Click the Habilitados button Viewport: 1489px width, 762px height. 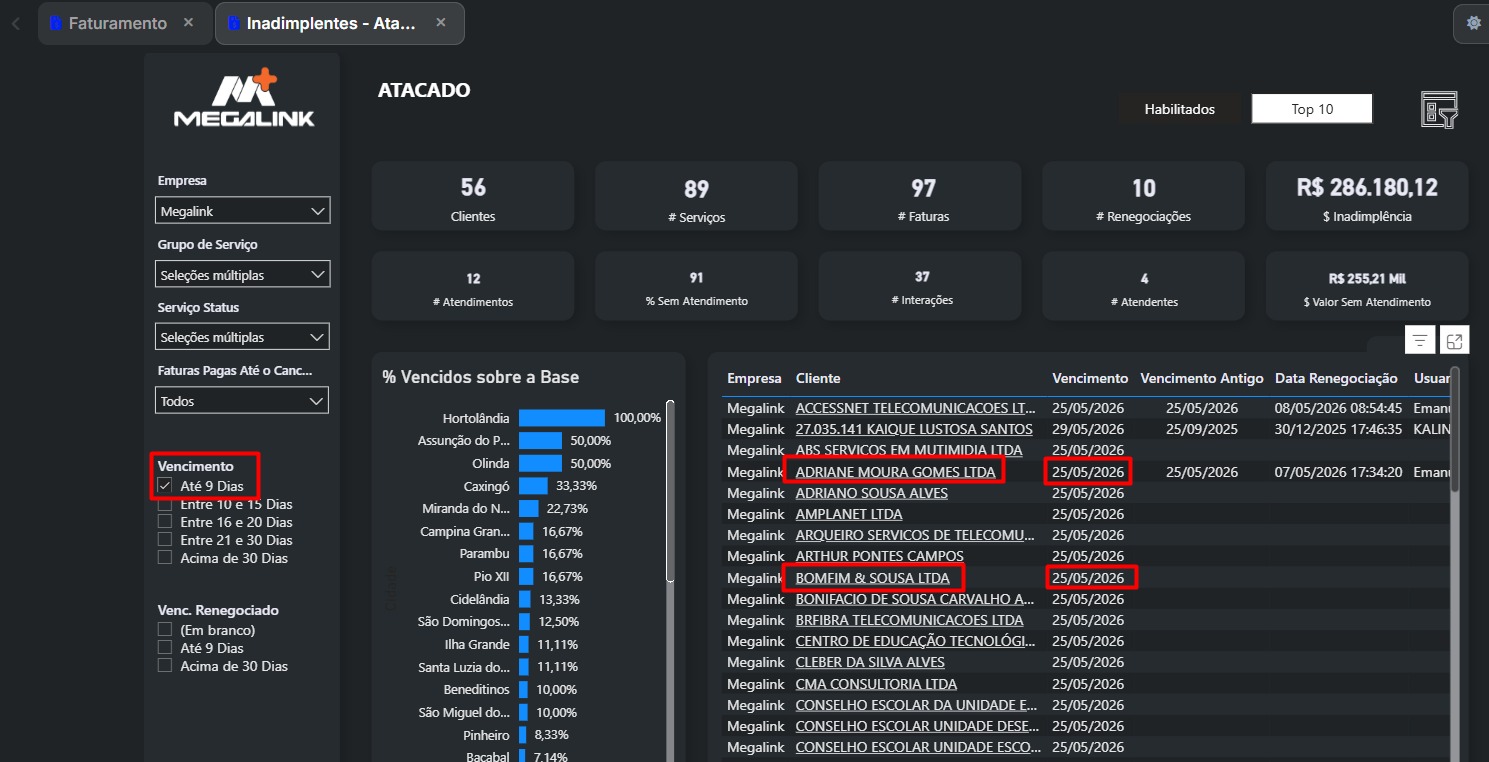pyautogui.click(x=1180, y=109)
